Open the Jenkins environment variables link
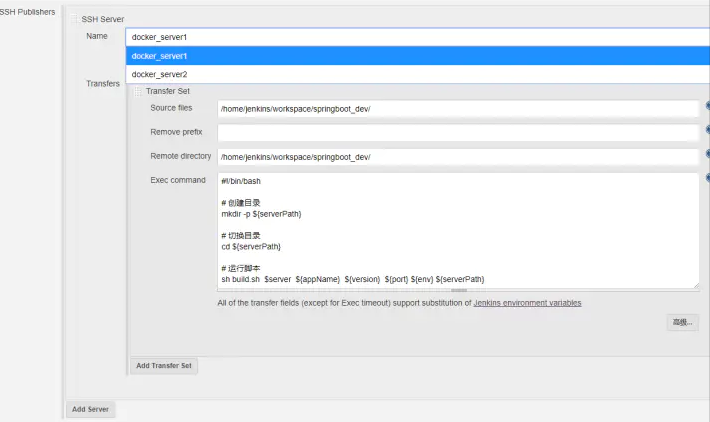This screenshot has width=710, height=422. pos(527,303)
